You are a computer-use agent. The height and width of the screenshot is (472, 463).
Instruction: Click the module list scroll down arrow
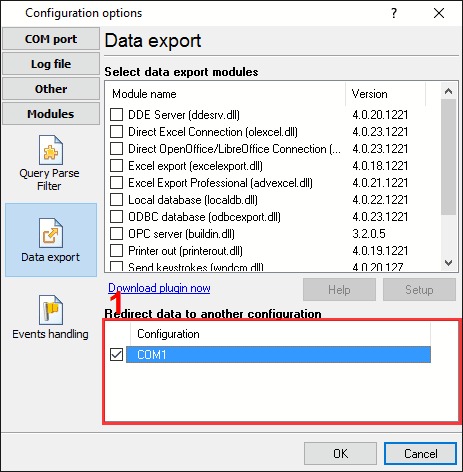[449, 263]
